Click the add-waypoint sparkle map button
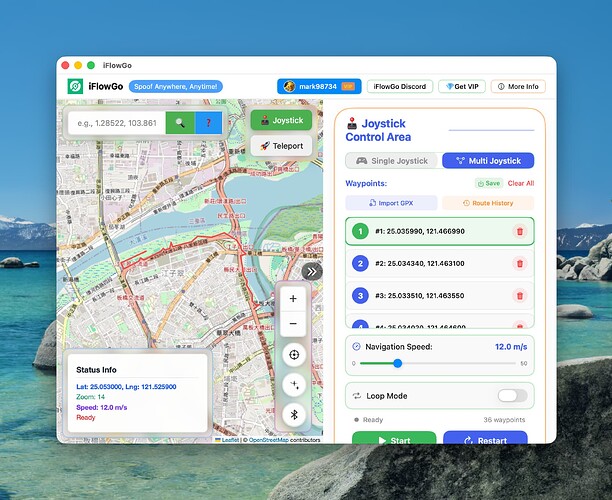The width and height of the screenshot is (612, 500). (x=294, y=384)
